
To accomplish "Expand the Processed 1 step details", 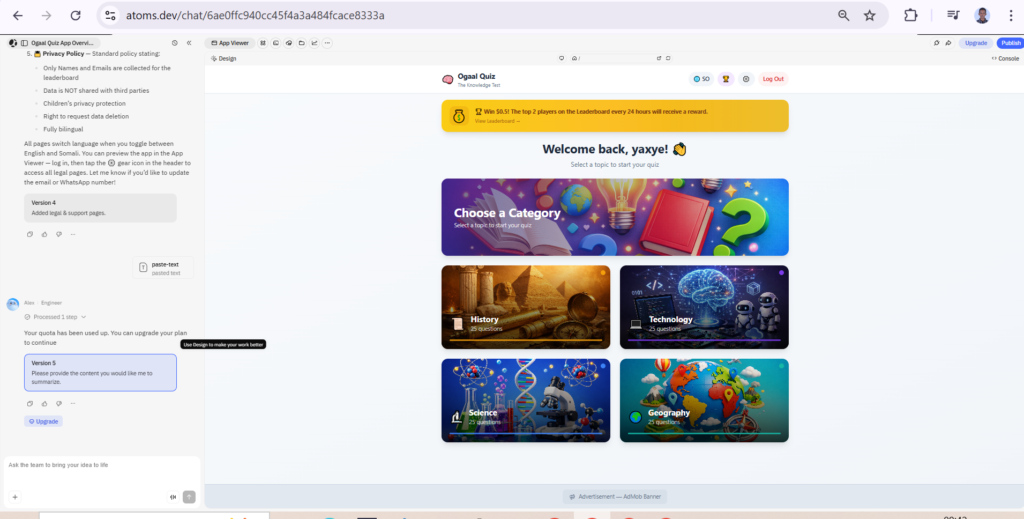I will (60, 317).
